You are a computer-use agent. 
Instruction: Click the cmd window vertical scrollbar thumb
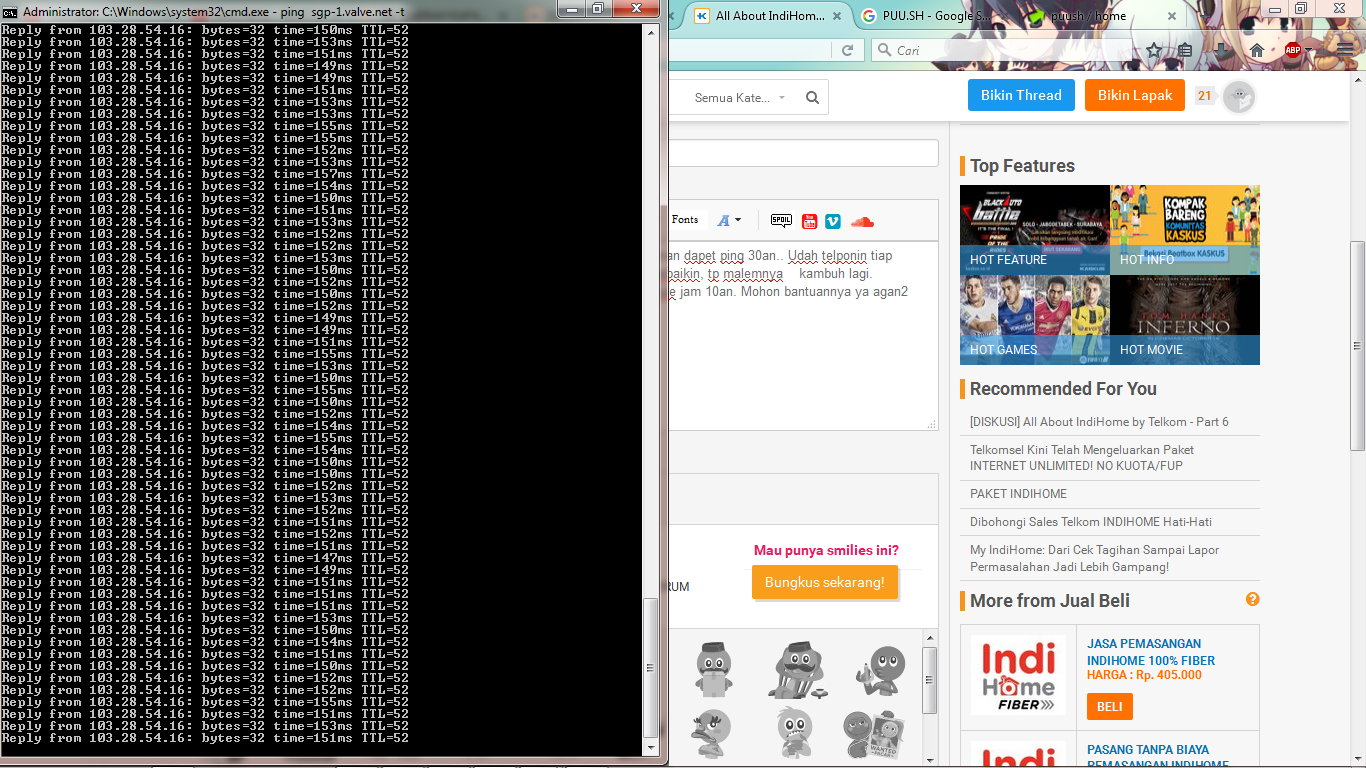[x=651, y=667]
